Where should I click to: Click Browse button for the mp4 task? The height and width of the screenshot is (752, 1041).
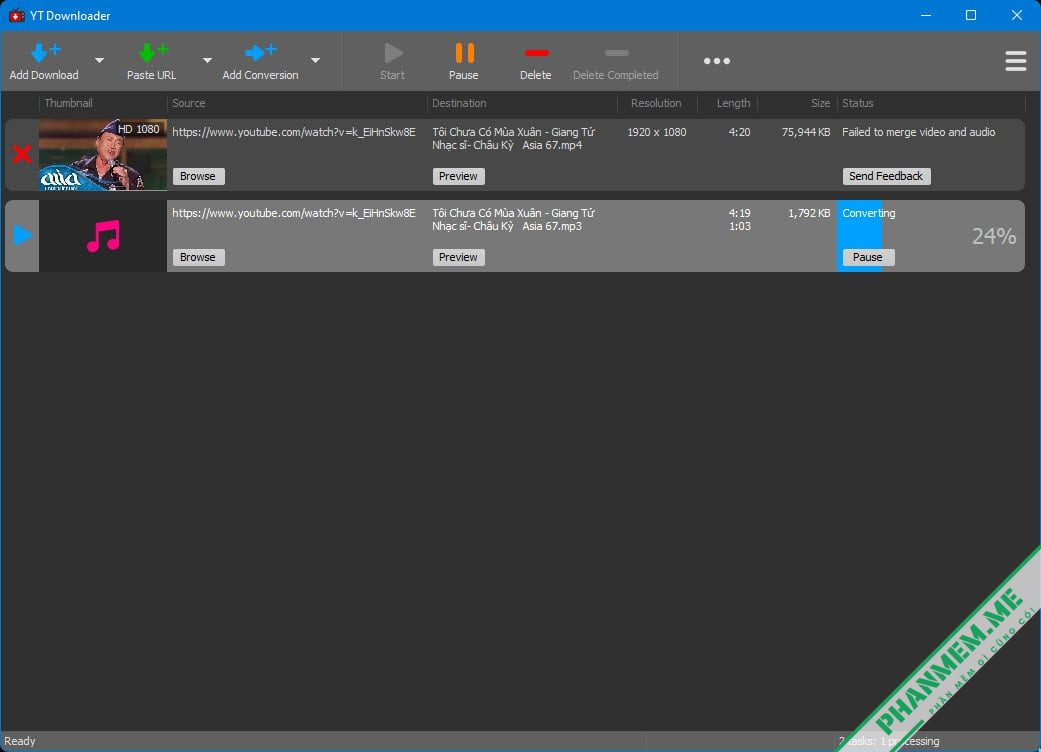[x=199, y=176]
